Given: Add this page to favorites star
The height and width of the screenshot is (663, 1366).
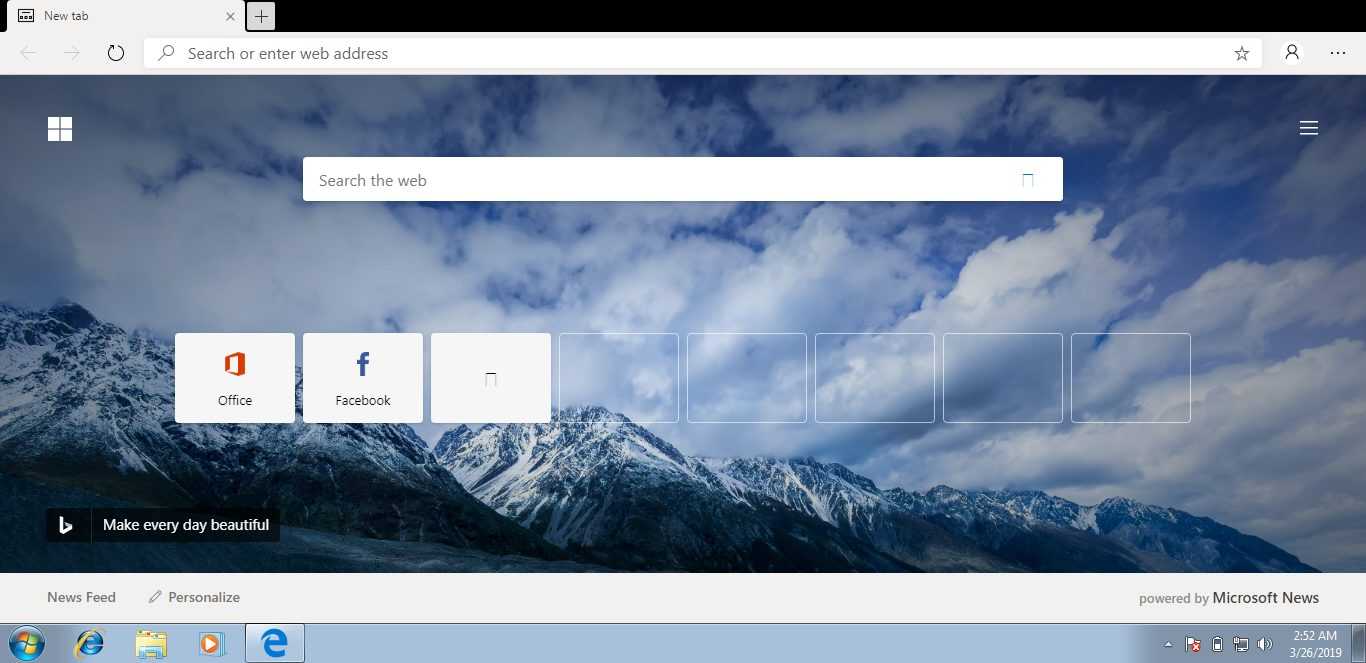Looking at the screenshot, I should click(1241, 54).
